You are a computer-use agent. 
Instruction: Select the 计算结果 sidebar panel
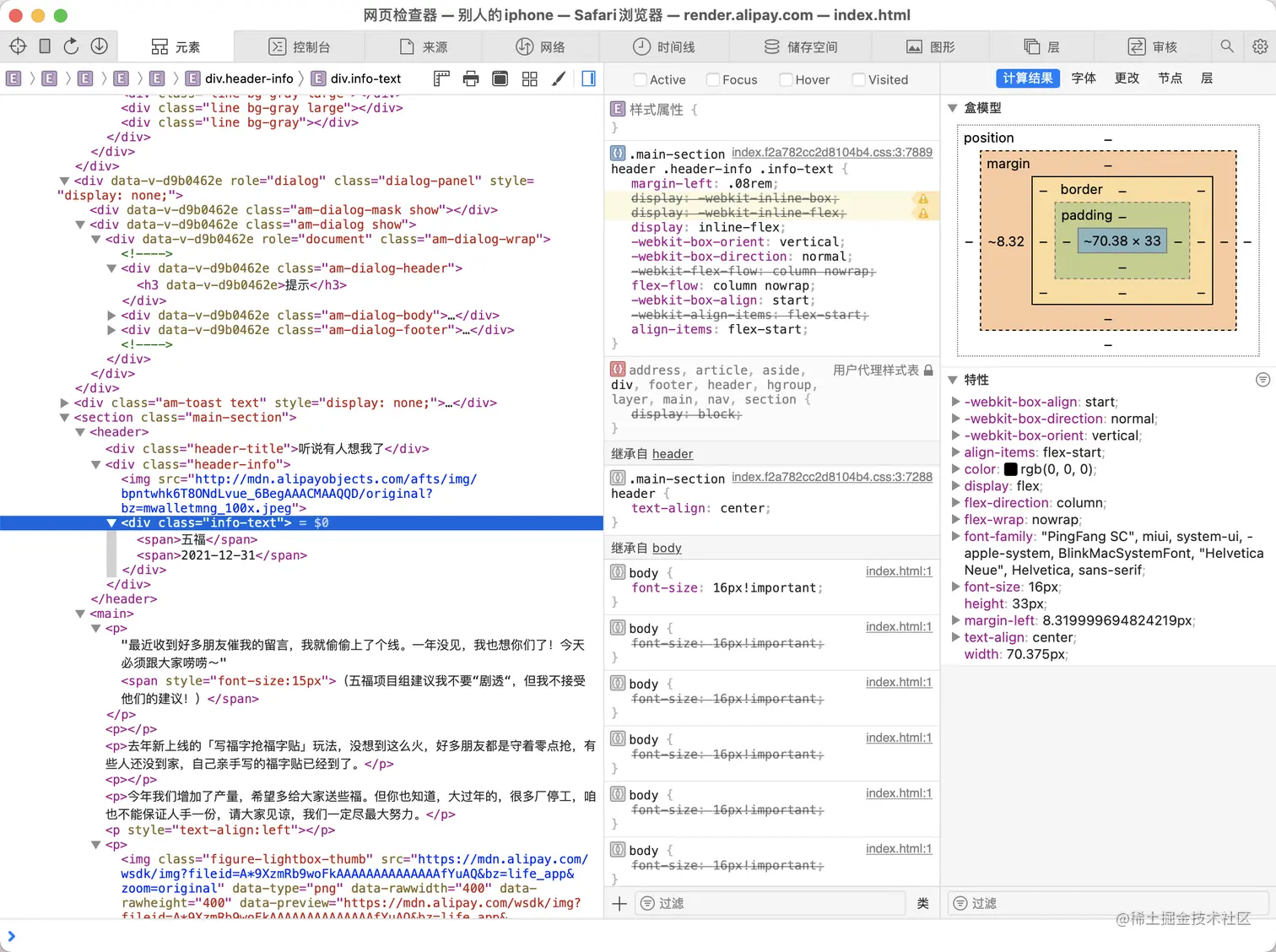[x=1027, y=78]
